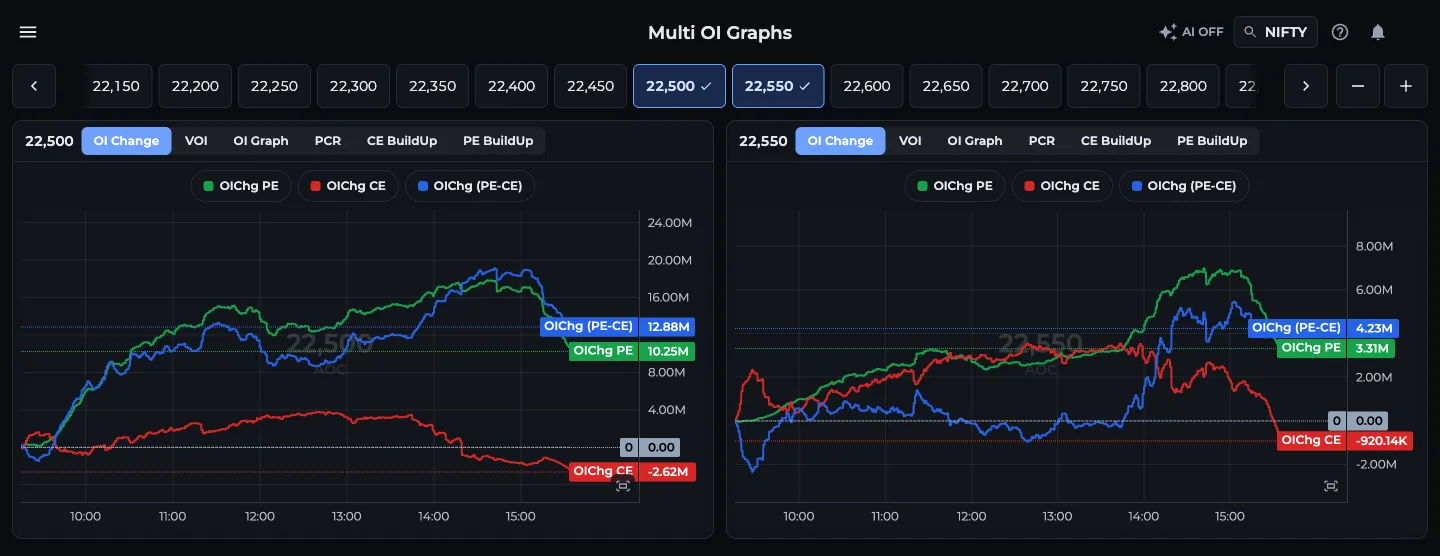The height and width of the screenshot is (556, 1440).
Task: Open CE BuildUp tab in 22,550 panel
Action: [1116, 141]
